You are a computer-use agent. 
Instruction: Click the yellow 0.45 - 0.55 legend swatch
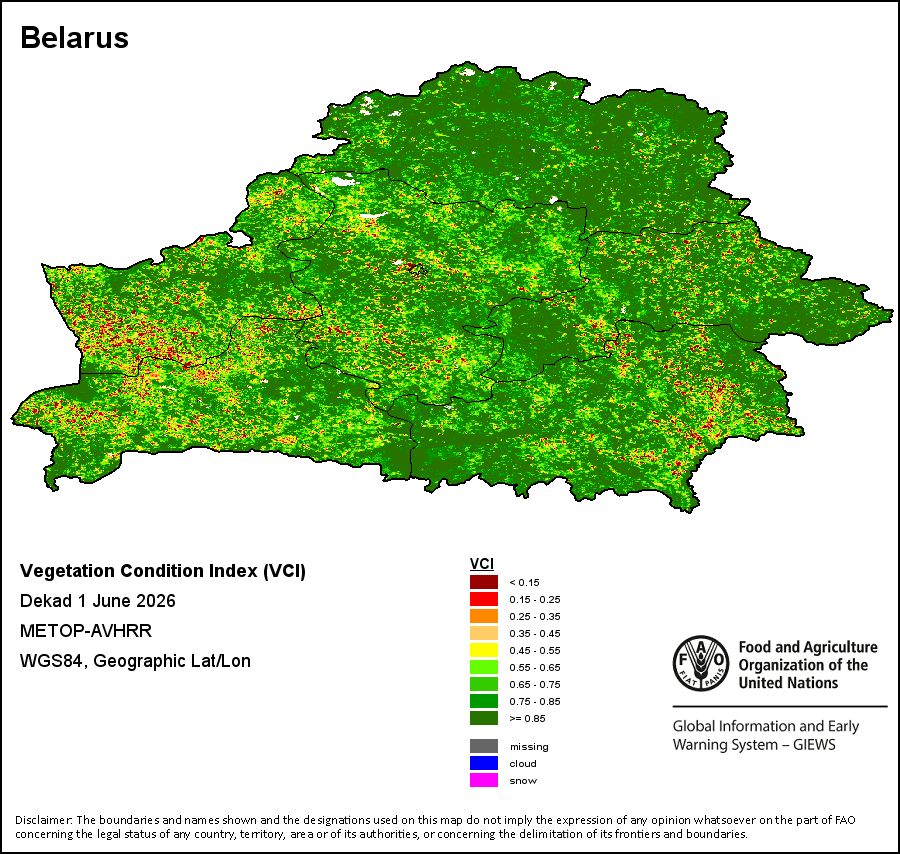(484, 650)
